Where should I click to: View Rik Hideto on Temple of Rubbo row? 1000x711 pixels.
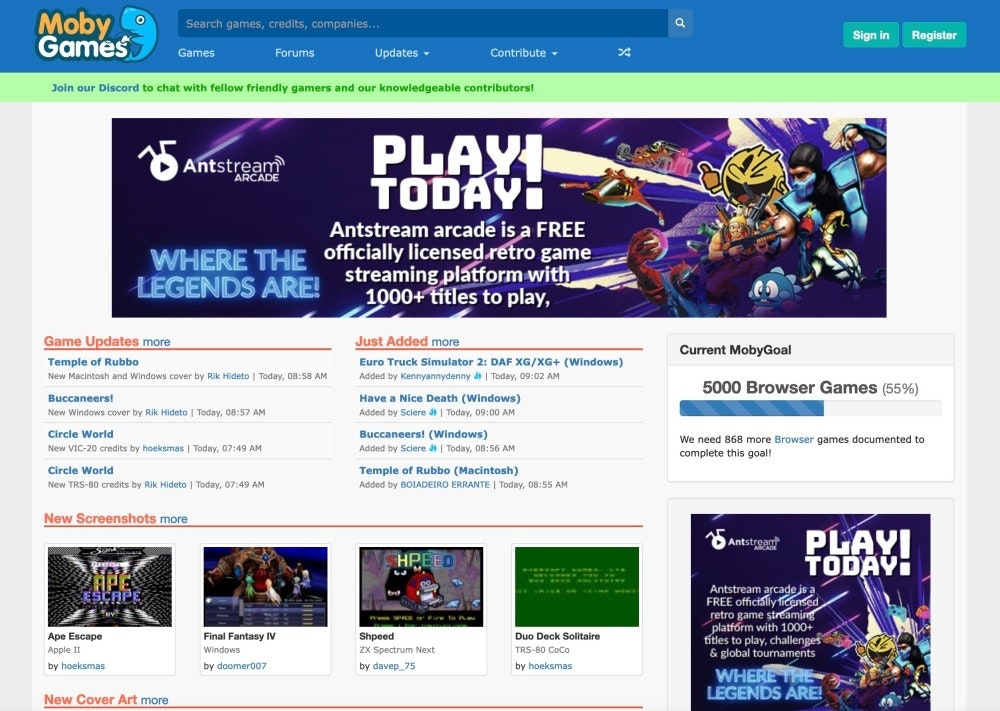click(228, 376)
